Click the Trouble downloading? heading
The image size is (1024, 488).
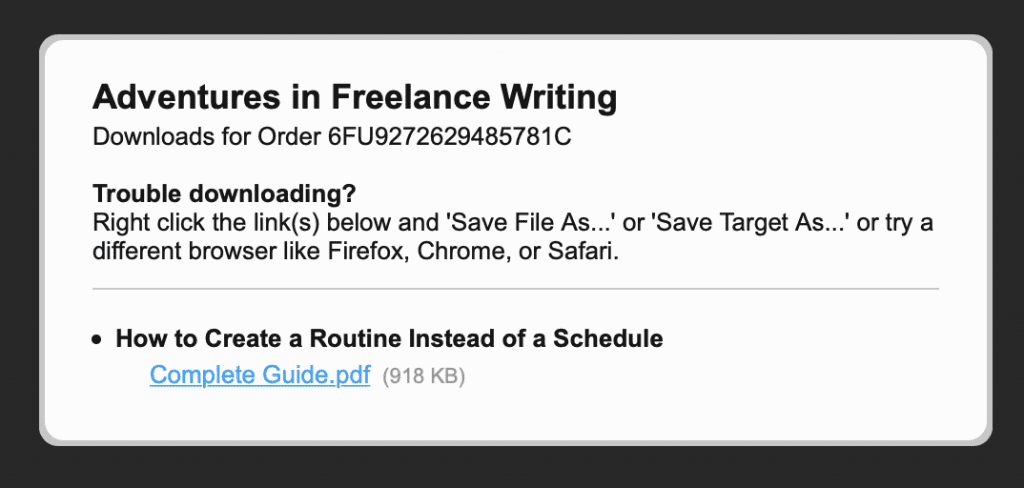click(224, 193)
